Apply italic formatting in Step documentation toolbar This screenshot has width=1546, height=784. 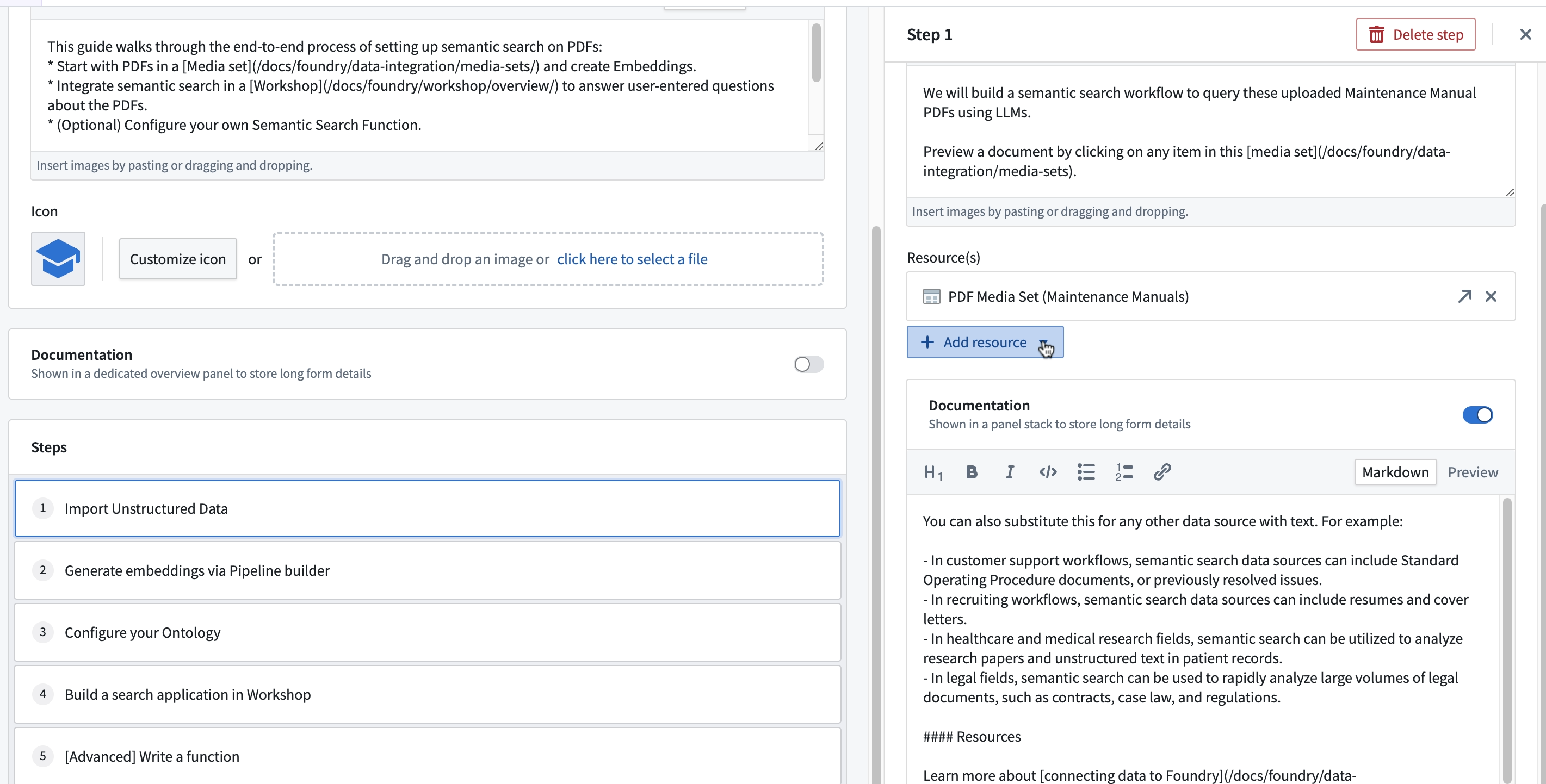coord(1010,472)
